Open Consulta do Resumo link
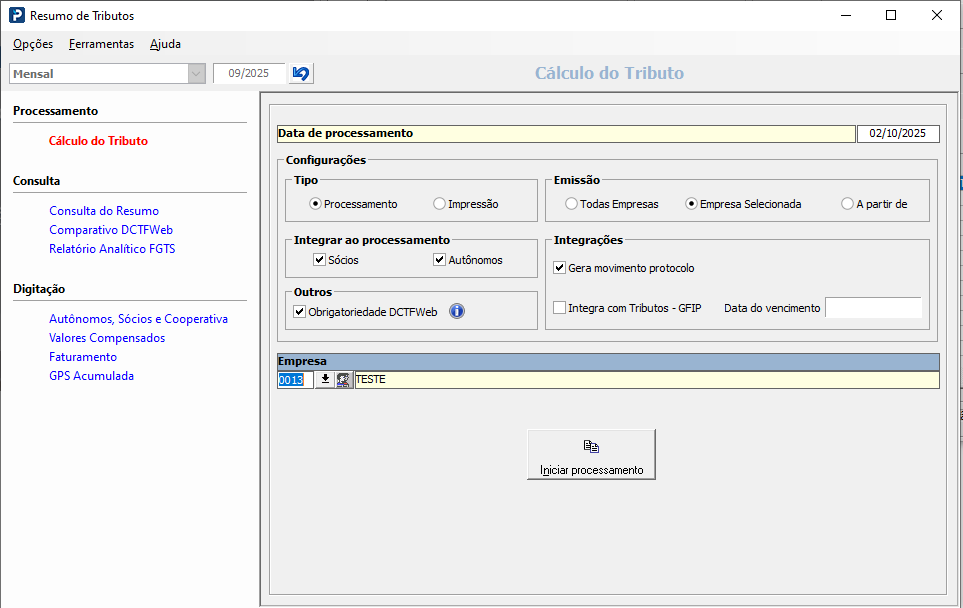 point(104,211)
